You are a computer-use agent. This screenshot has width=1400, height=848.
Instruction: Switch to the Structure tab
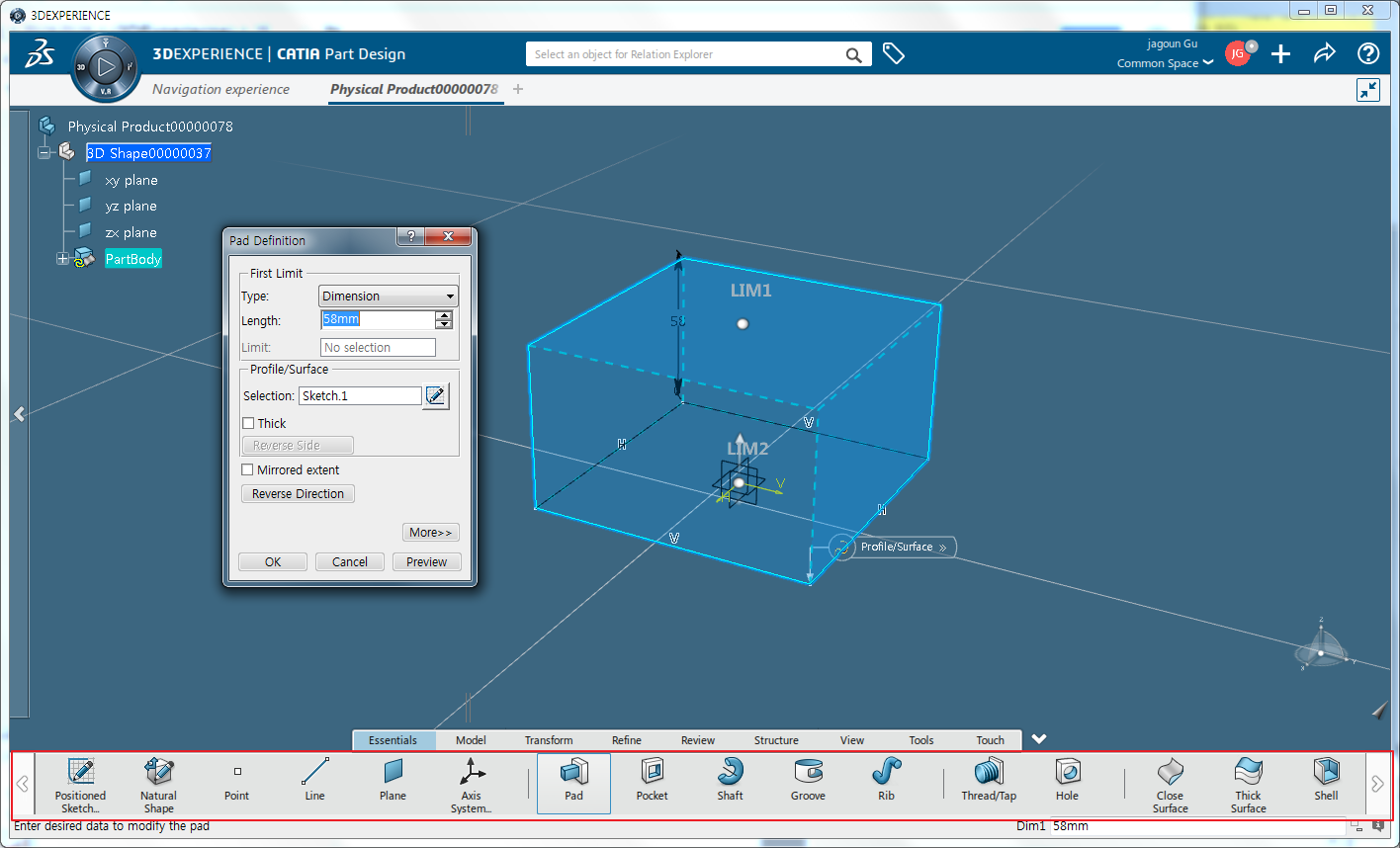click(x=776, y=740)
